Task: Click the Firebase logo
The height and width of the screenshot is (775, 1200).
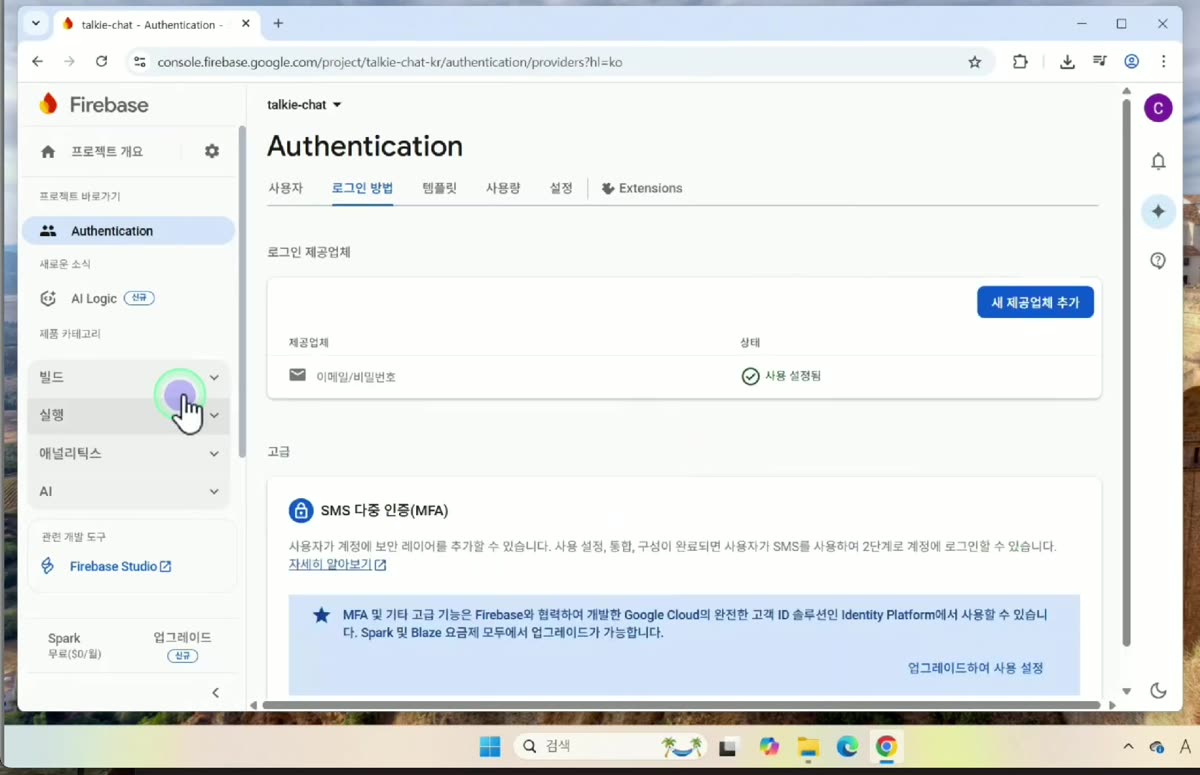Action: click(93, 104)
